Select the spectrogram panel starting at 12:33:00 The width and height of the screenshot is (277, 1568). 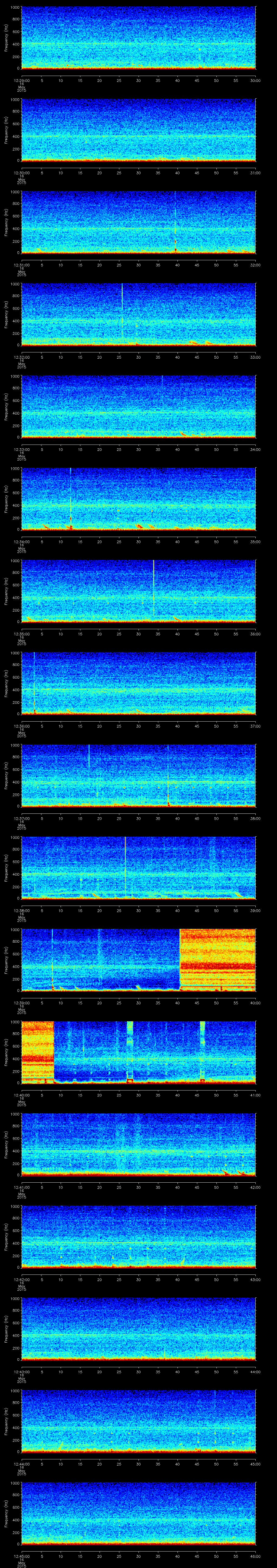[x=138, y=407]
